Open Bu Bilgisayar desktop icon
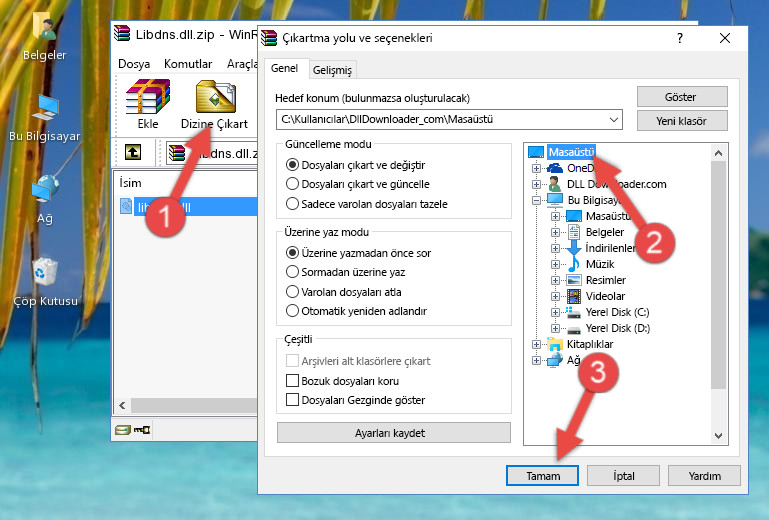The height and width of the screenshot is (520, 769). point(45,118)
